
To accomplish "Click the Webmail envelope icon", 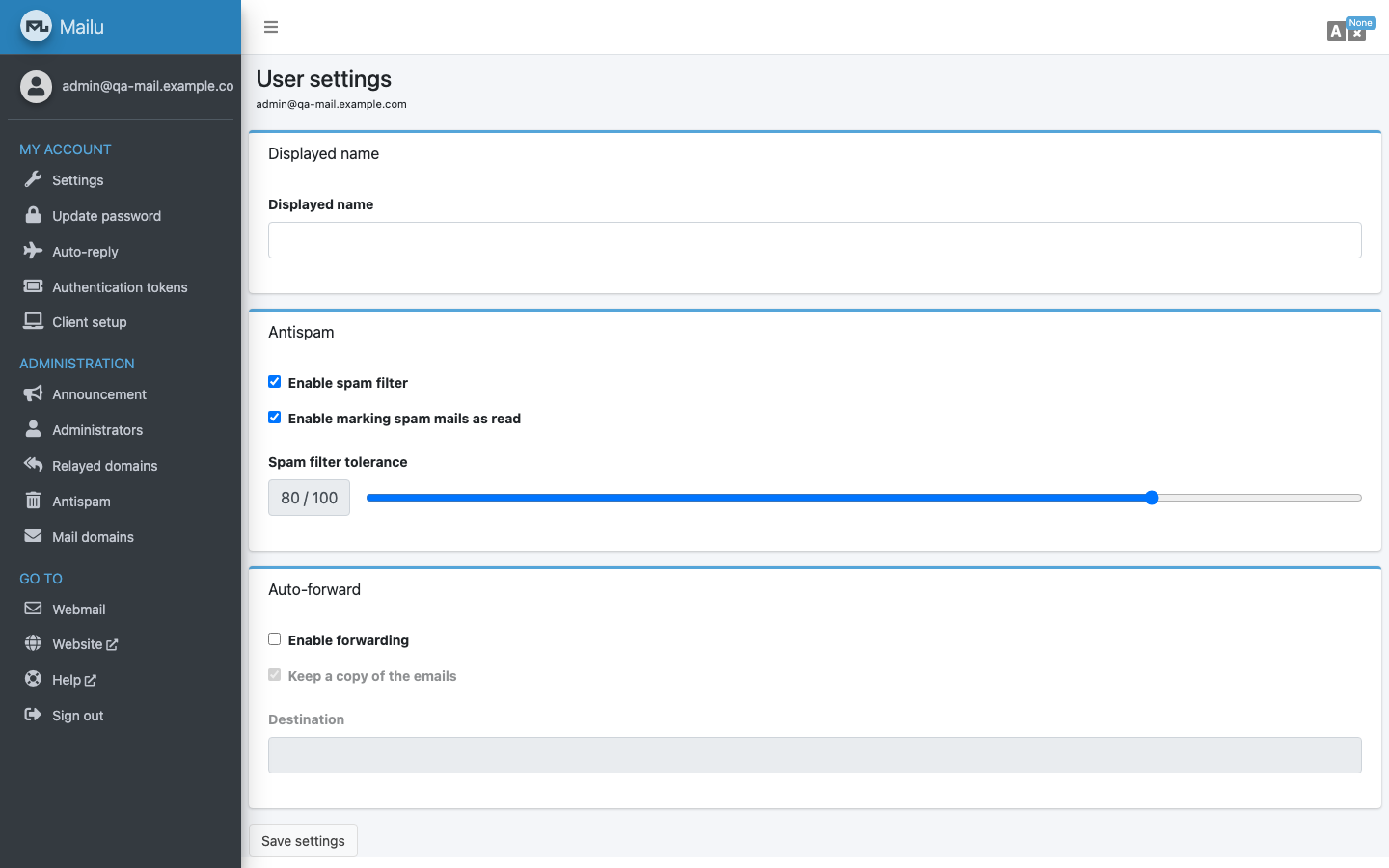I will click(33, 609).
